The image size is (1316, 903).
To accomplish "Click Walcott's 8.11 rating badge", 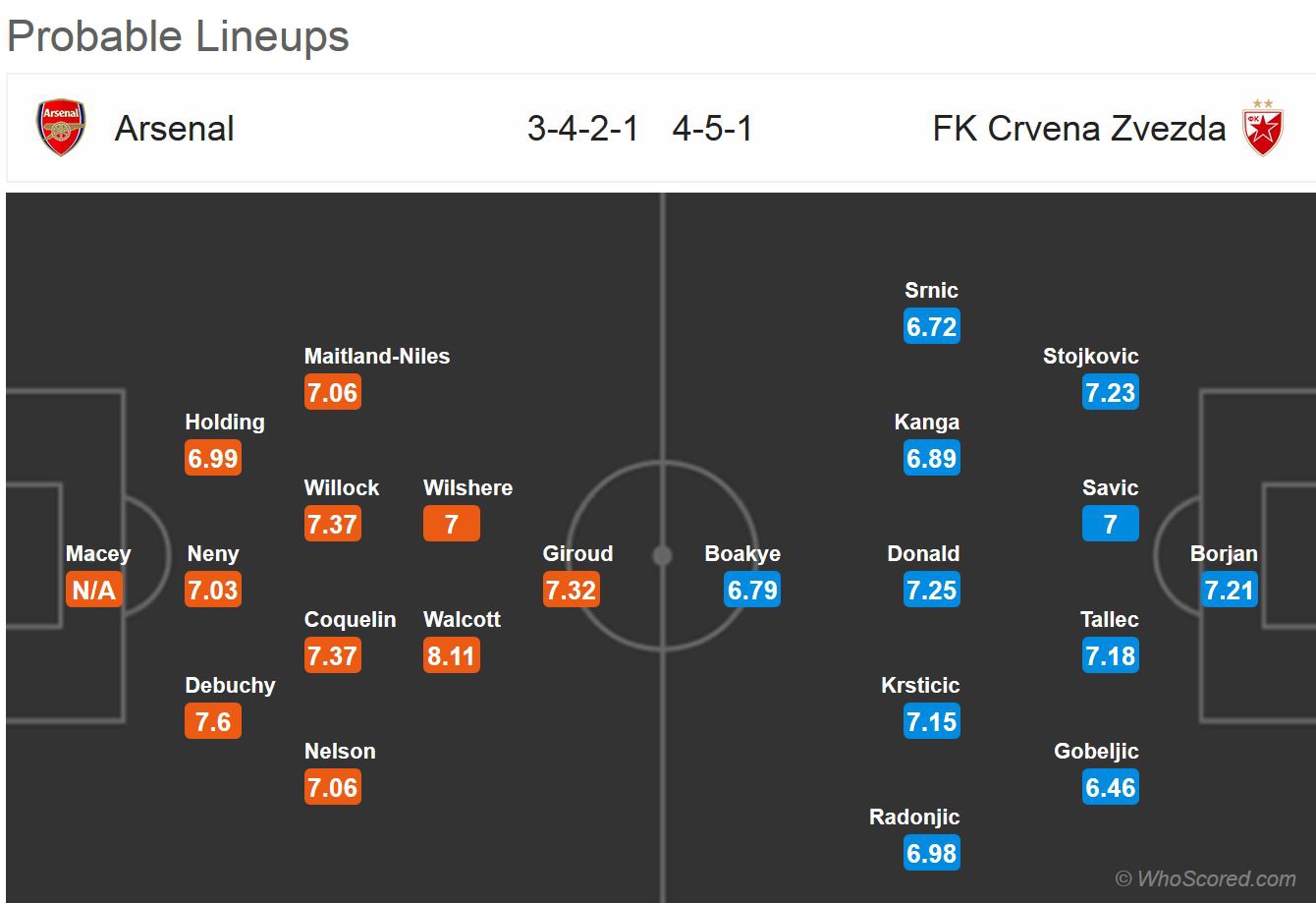I will 451,655.
